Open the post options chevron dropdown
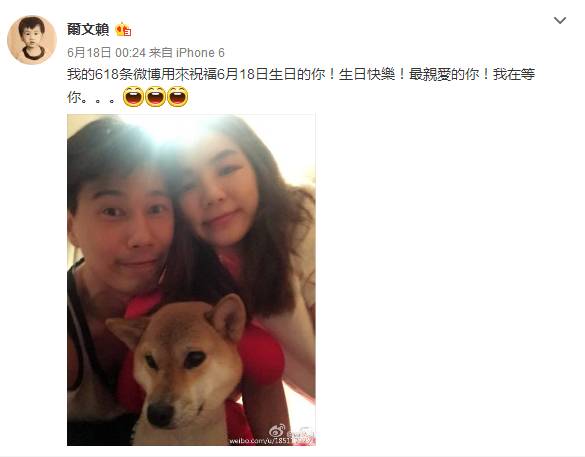Image resolution: width=585 pixels, height=457 pixels. (560, 20)
